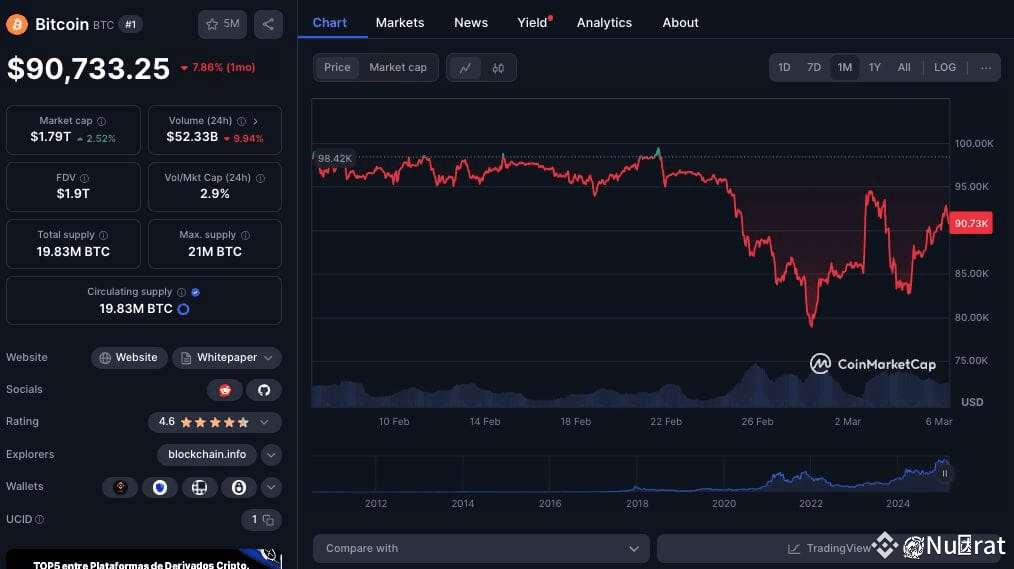Open the fourth wallet icon
This screenshot has height=569, width=1014.
(239, 487)
